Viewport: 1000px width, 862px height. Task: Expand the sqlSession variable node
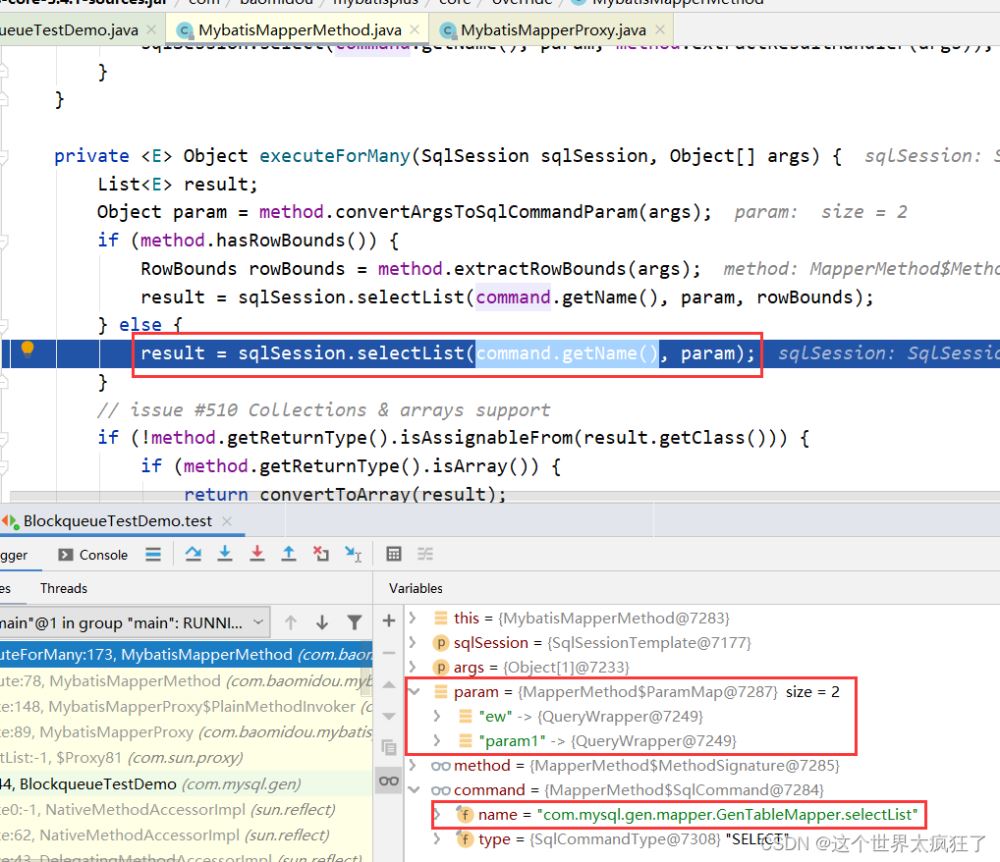tap(413, 643)
